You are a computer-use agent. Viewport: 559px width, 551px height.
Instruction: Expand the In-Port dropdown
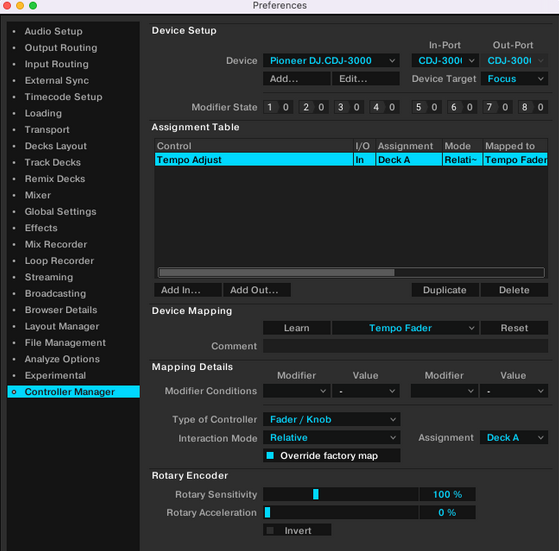(445, 61)
